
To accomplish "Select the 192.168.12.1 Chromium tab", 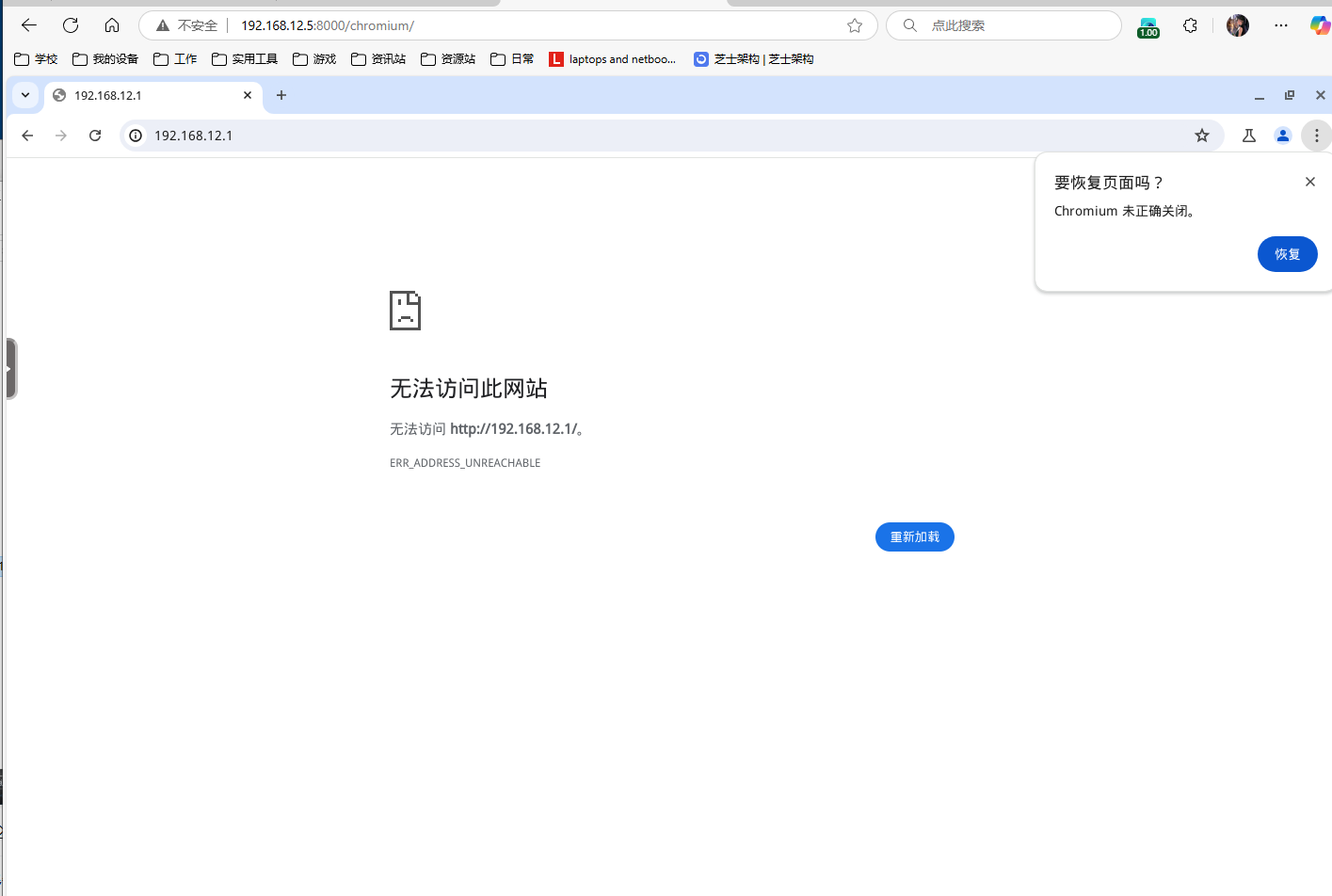I will [153, 95].
